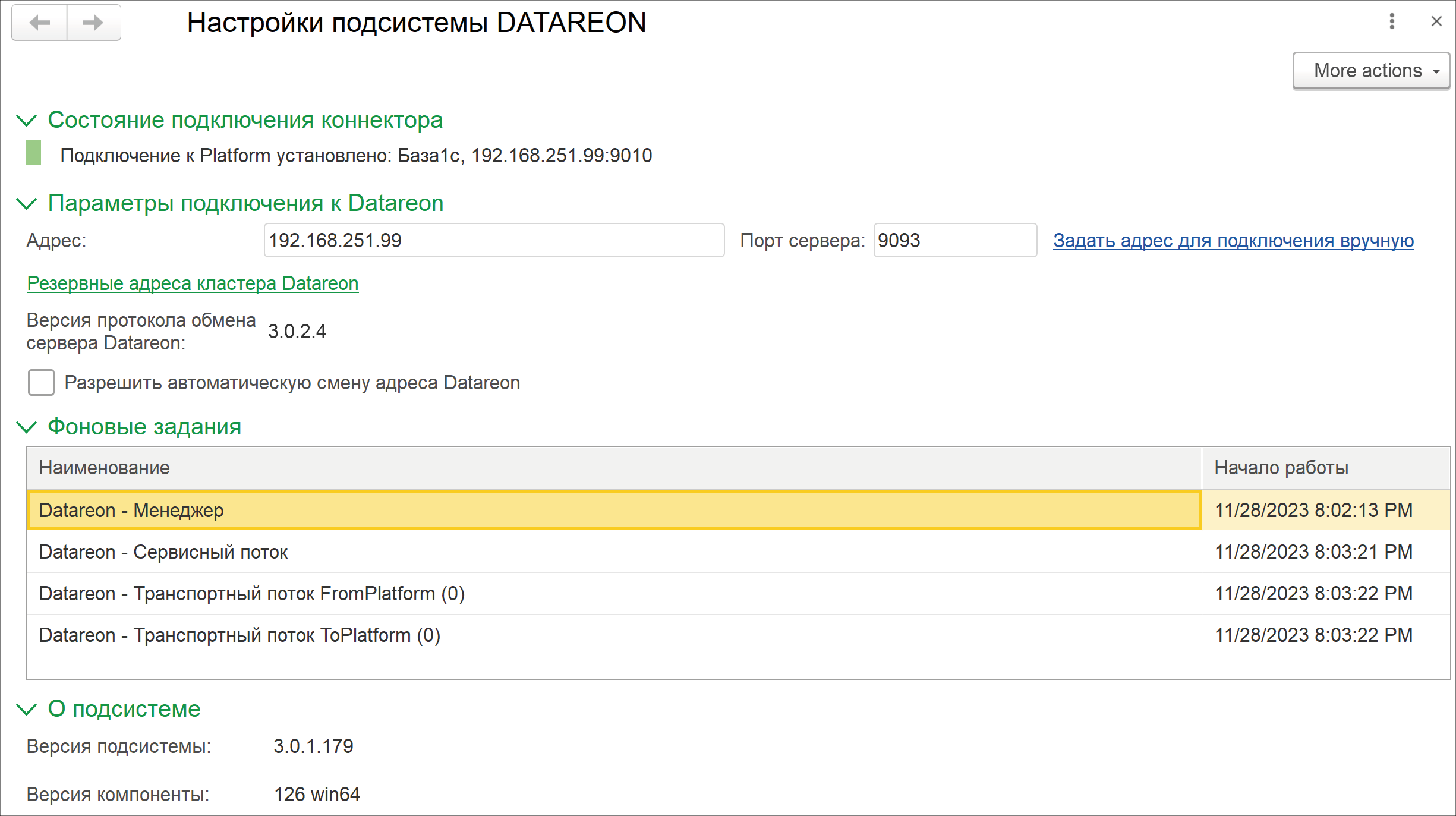Viewport: 1456px width, 816px height.
Task: Collapse the Состояние подключения коннектора section
Action: (x=27, y=121)
